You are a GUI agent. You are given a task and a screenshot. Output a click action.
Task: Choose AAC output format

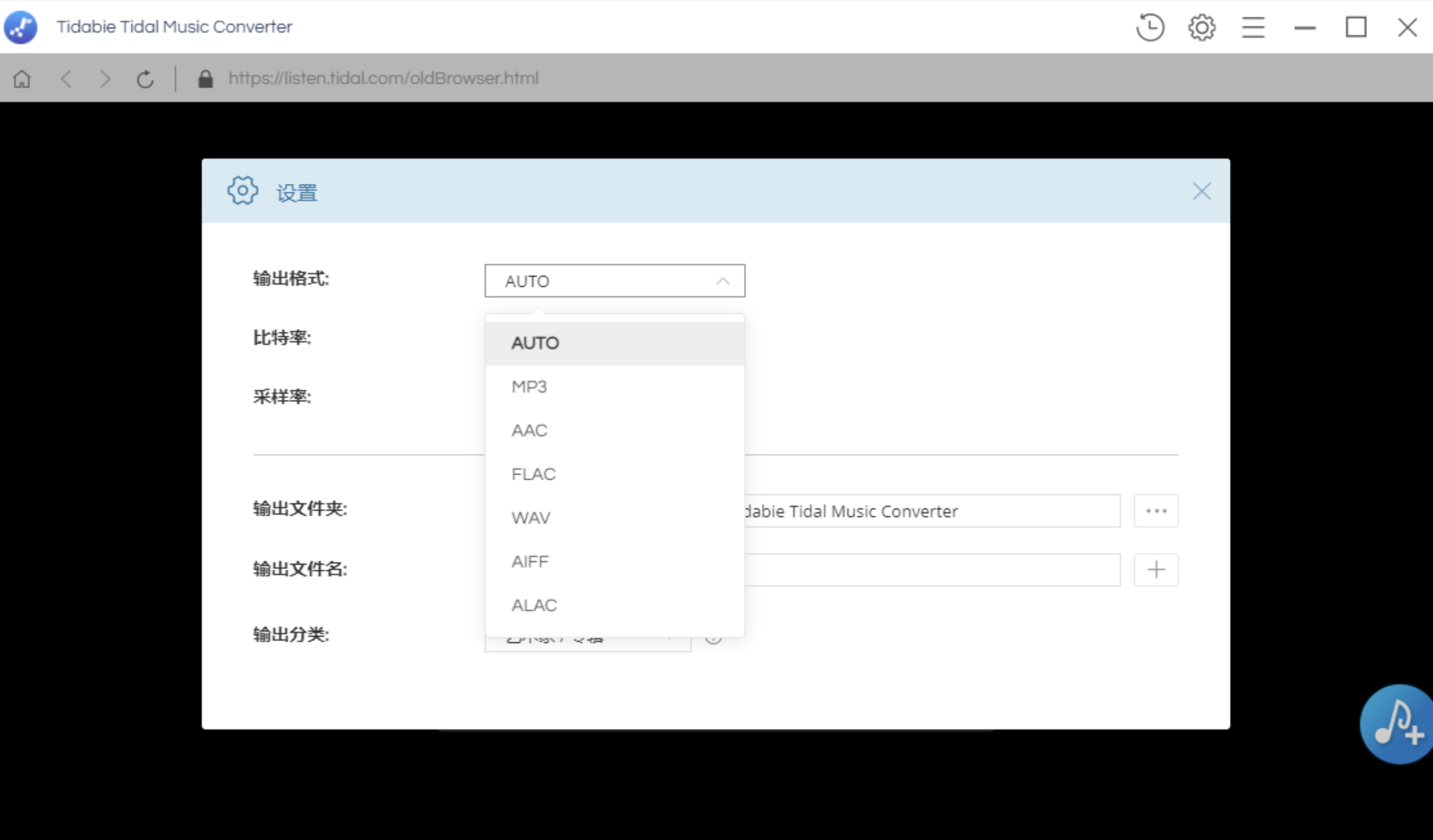click(615, 430)
